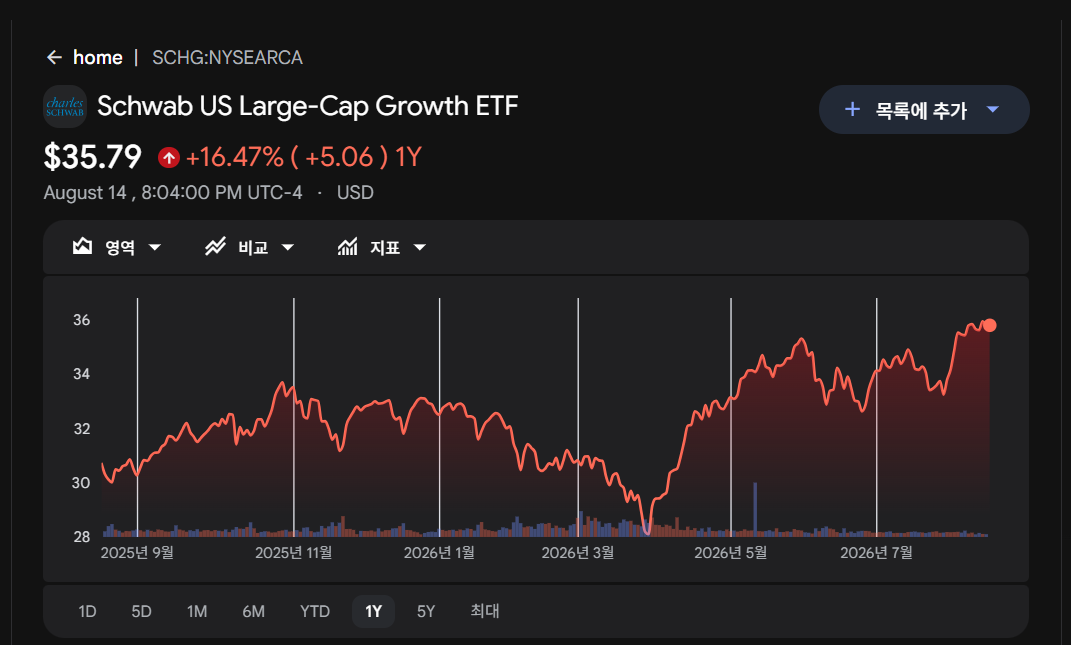1071x645 pixels.
Task: Click the Charles Schwab logo
Action: coord(65,107)
